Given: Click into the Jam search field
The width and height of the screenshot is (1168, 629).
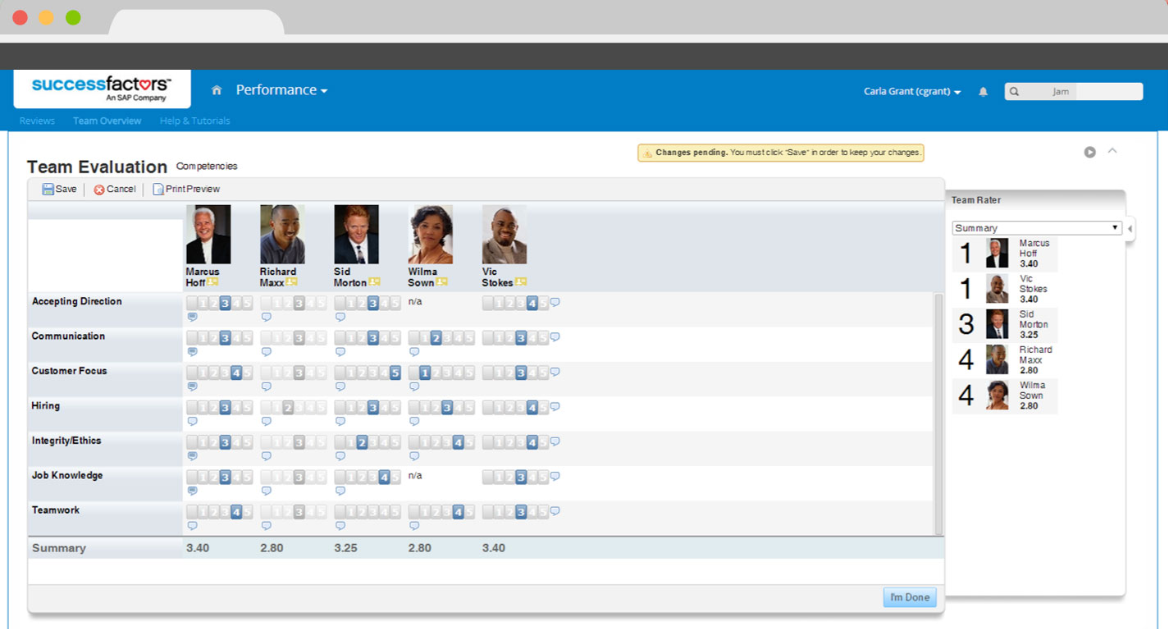Looking at the screenshot, I should click(x=1075, y=91).
